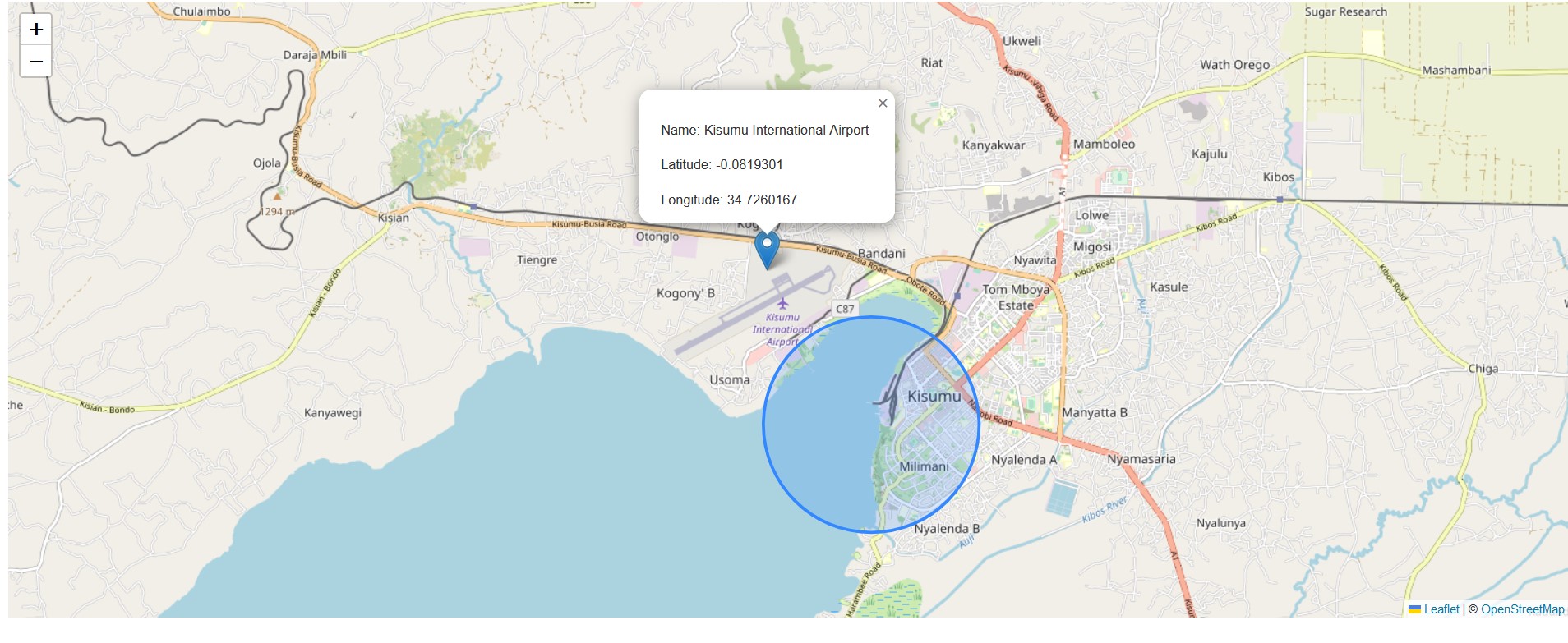Click the Kisian town label

coord(393,218)
